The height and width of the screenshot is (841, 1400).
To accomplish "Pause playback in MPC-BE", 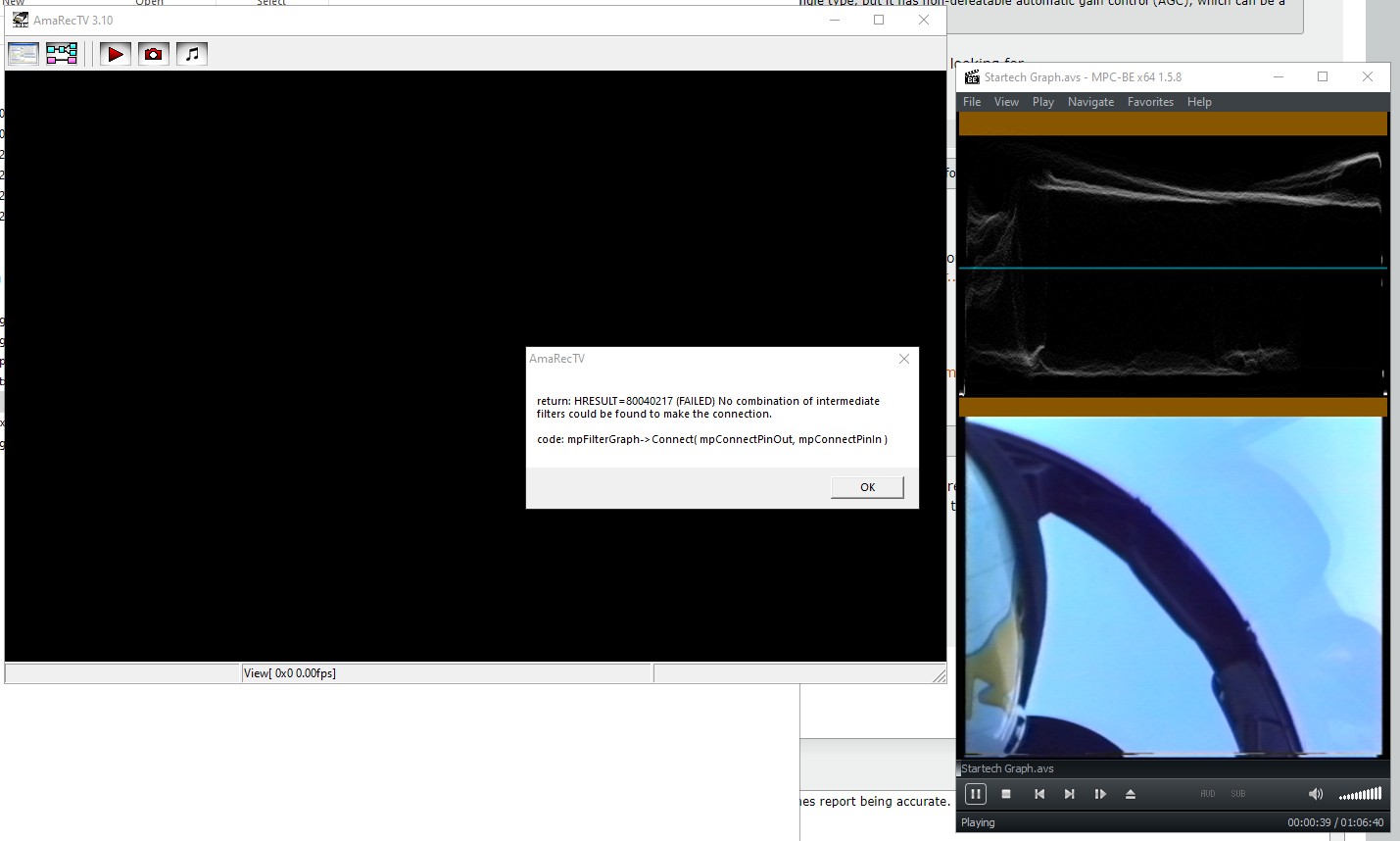I will (x=976, y=794).
